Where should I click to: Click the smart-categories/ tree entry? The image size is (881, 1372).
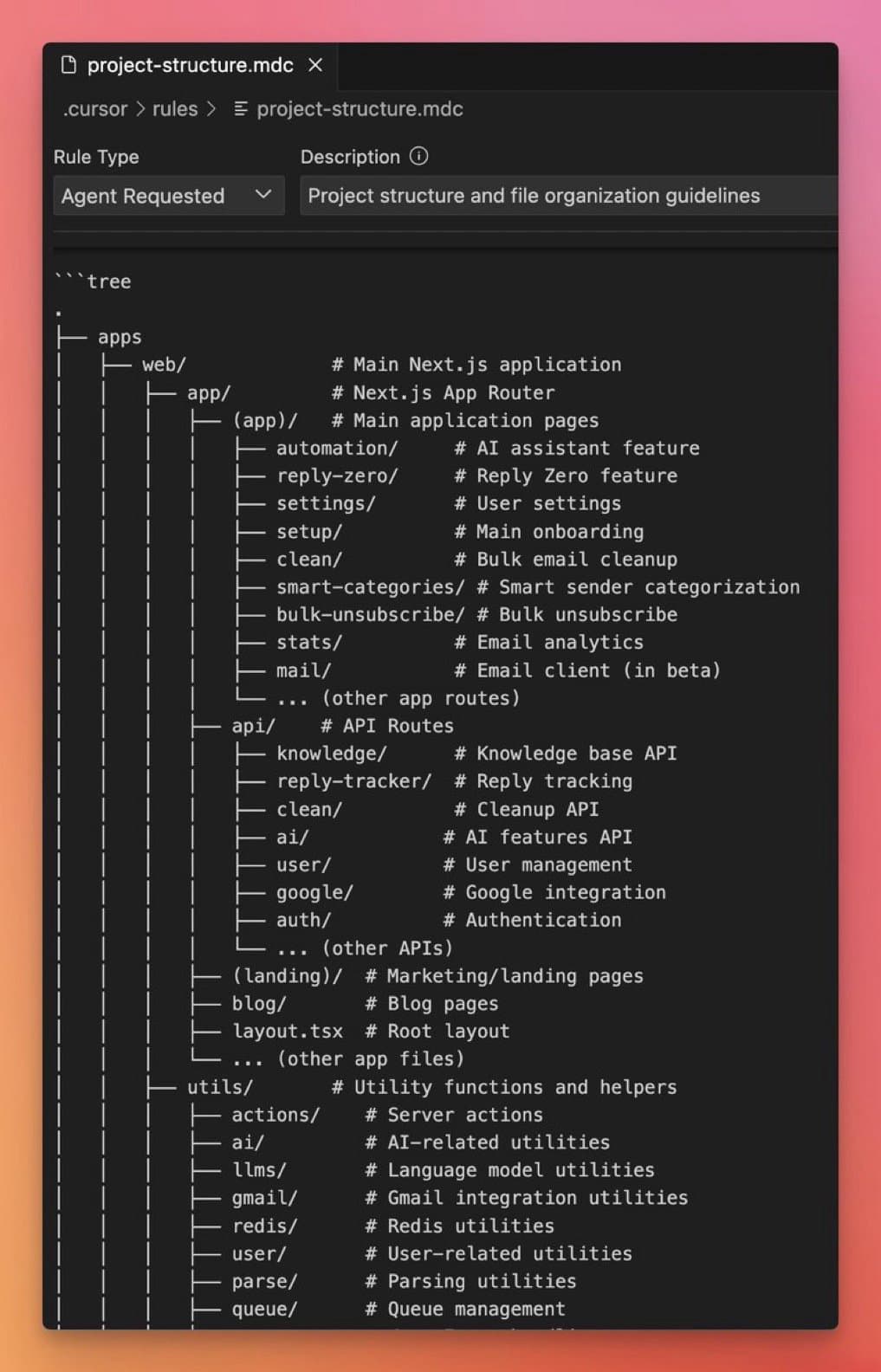[368, 586]
